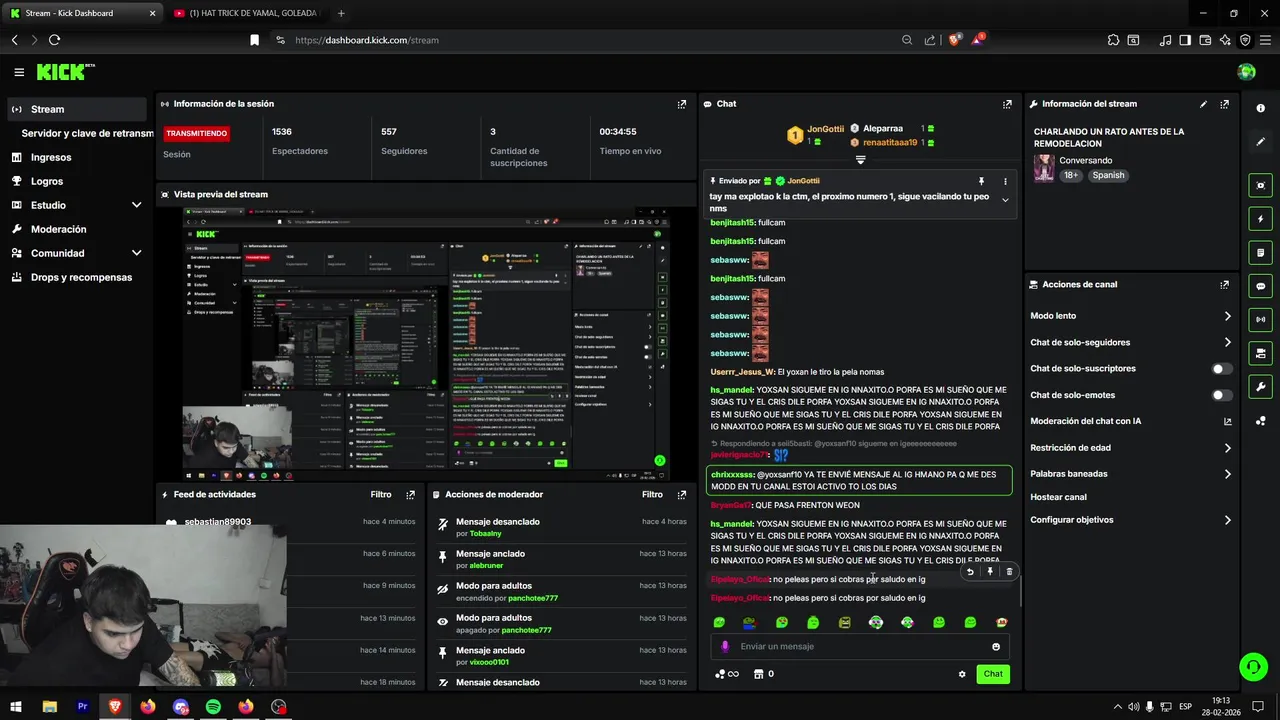This screenshot has width=1280, height=720.
Task: Click the info icon in right sidebar
Action: pos(1260,108)
